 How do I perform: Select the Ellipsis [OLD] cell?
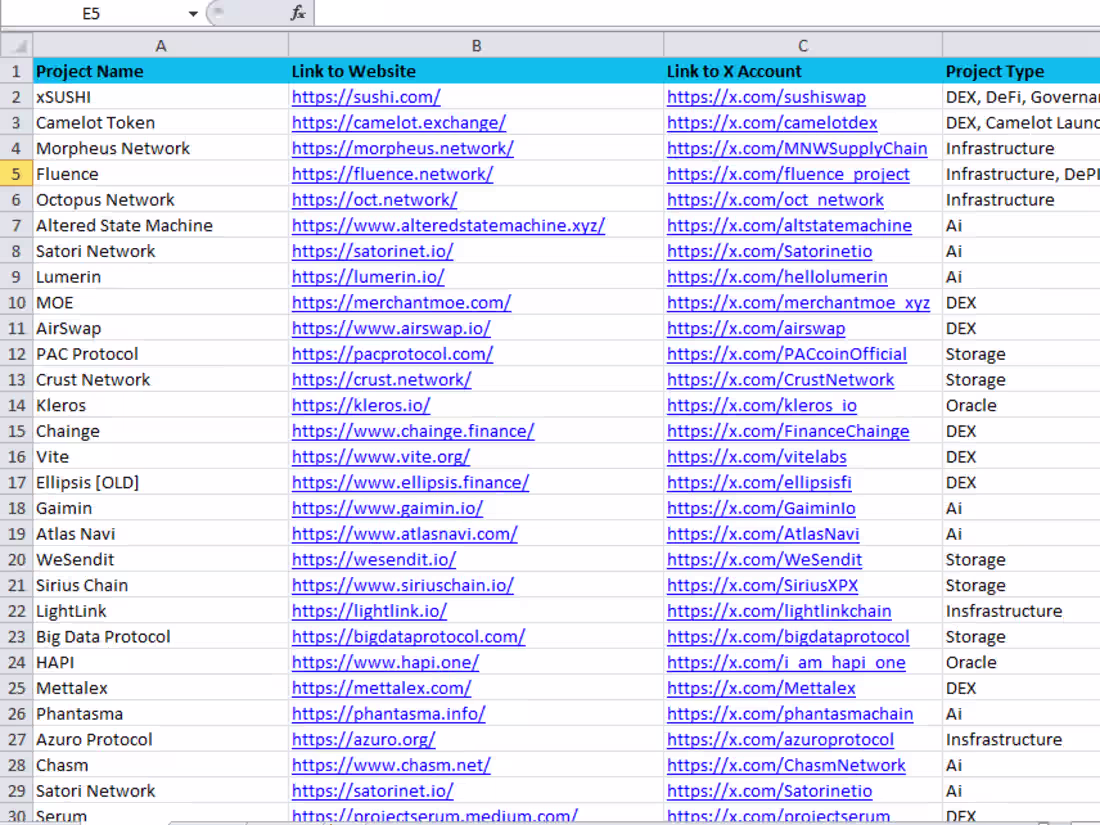tap(161, 483)
